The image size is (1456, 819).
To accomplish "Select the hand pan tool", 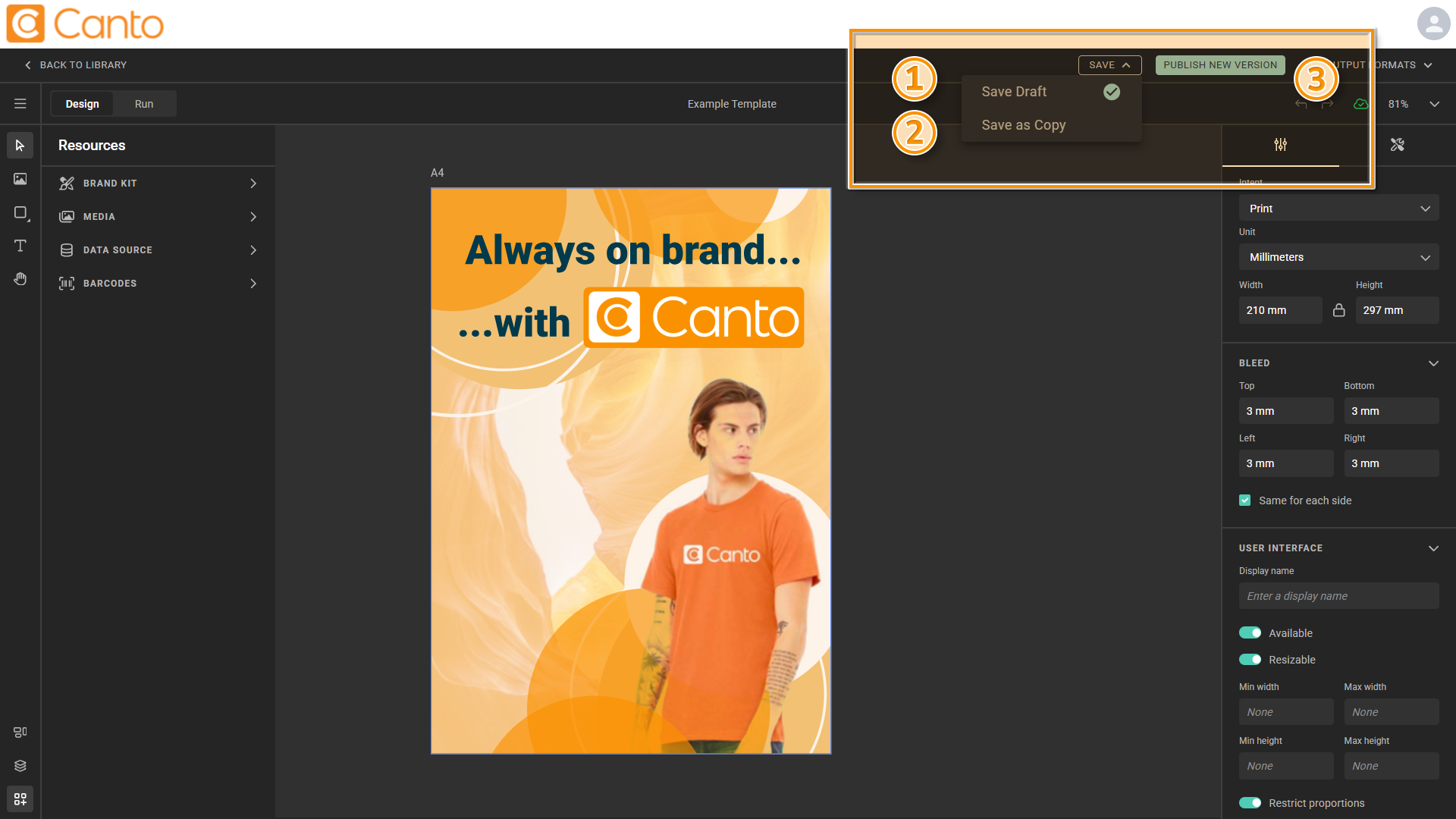I will tap(20, 279).
